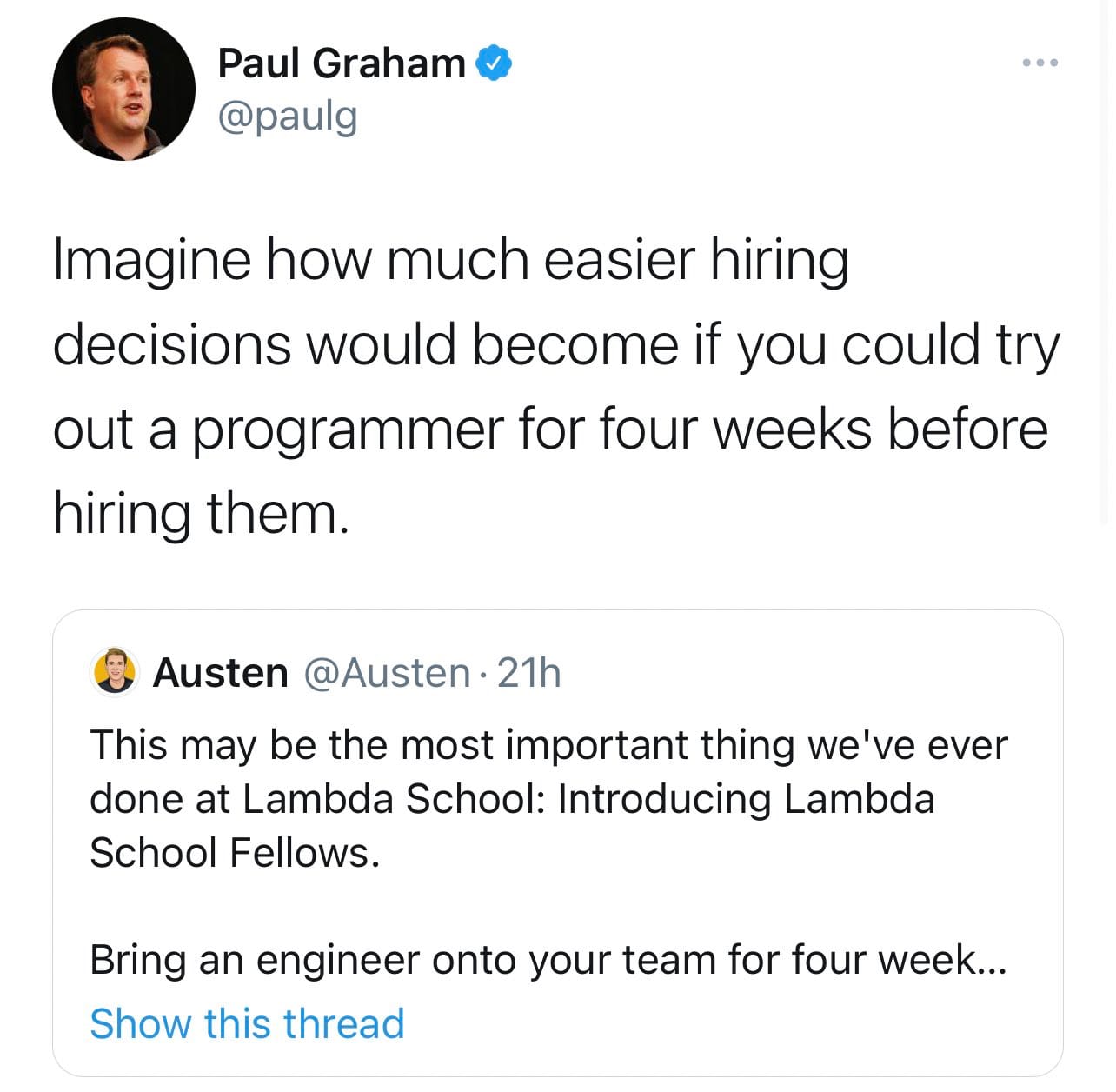Click the Austen display name

click(x=221, y=673)
